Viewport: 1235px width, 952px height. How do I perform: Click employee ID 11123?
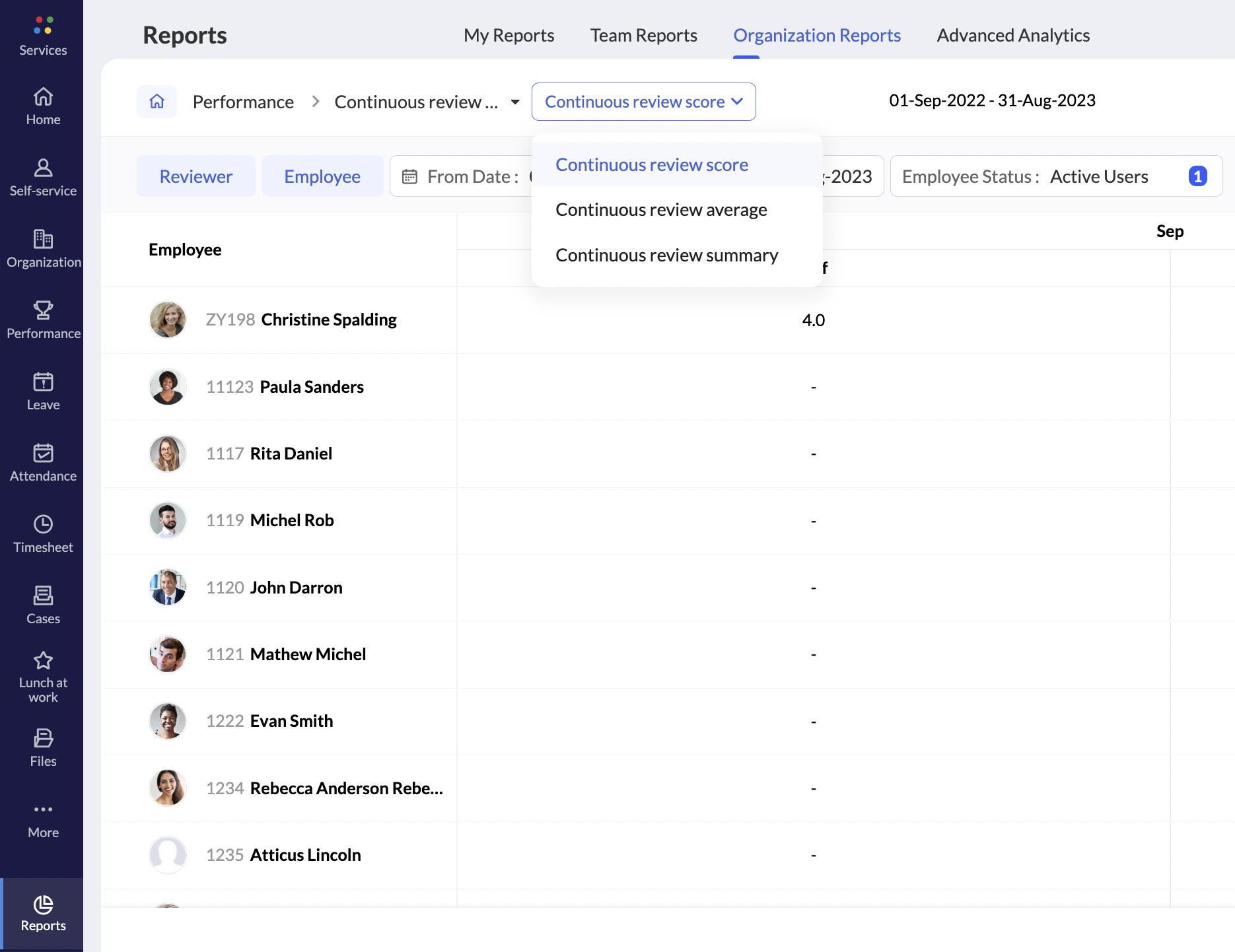tap(230, 387)
